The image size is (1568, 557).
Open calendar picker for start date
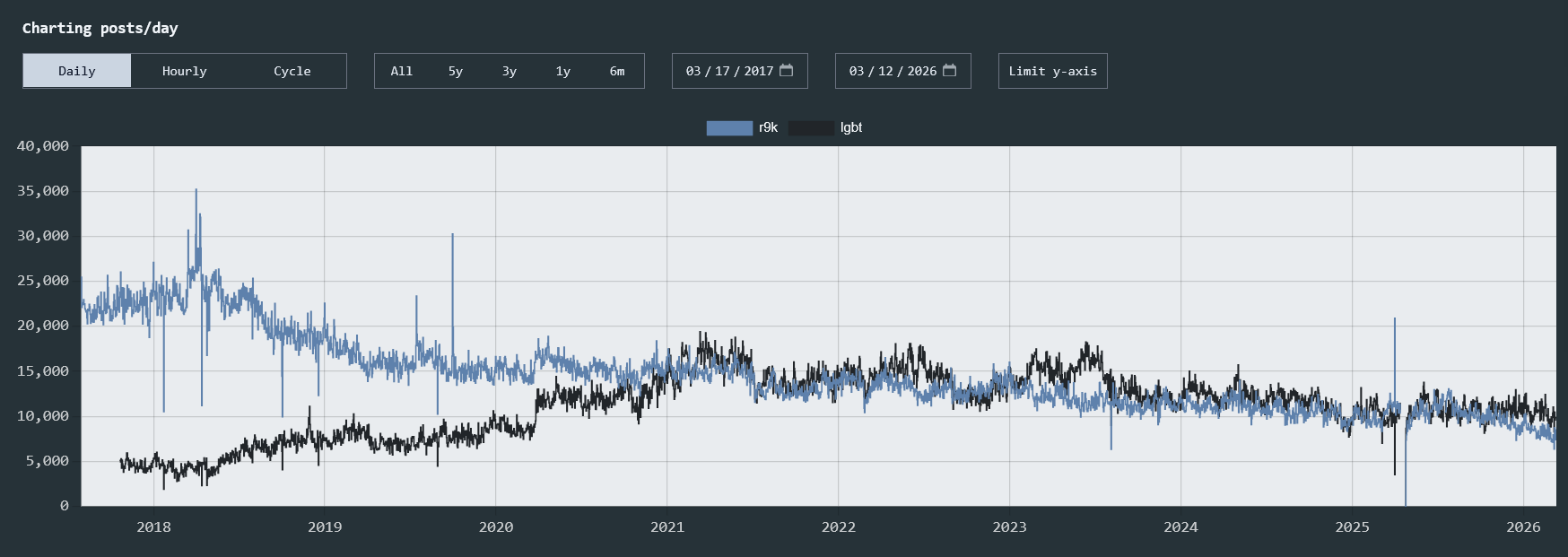787,70
